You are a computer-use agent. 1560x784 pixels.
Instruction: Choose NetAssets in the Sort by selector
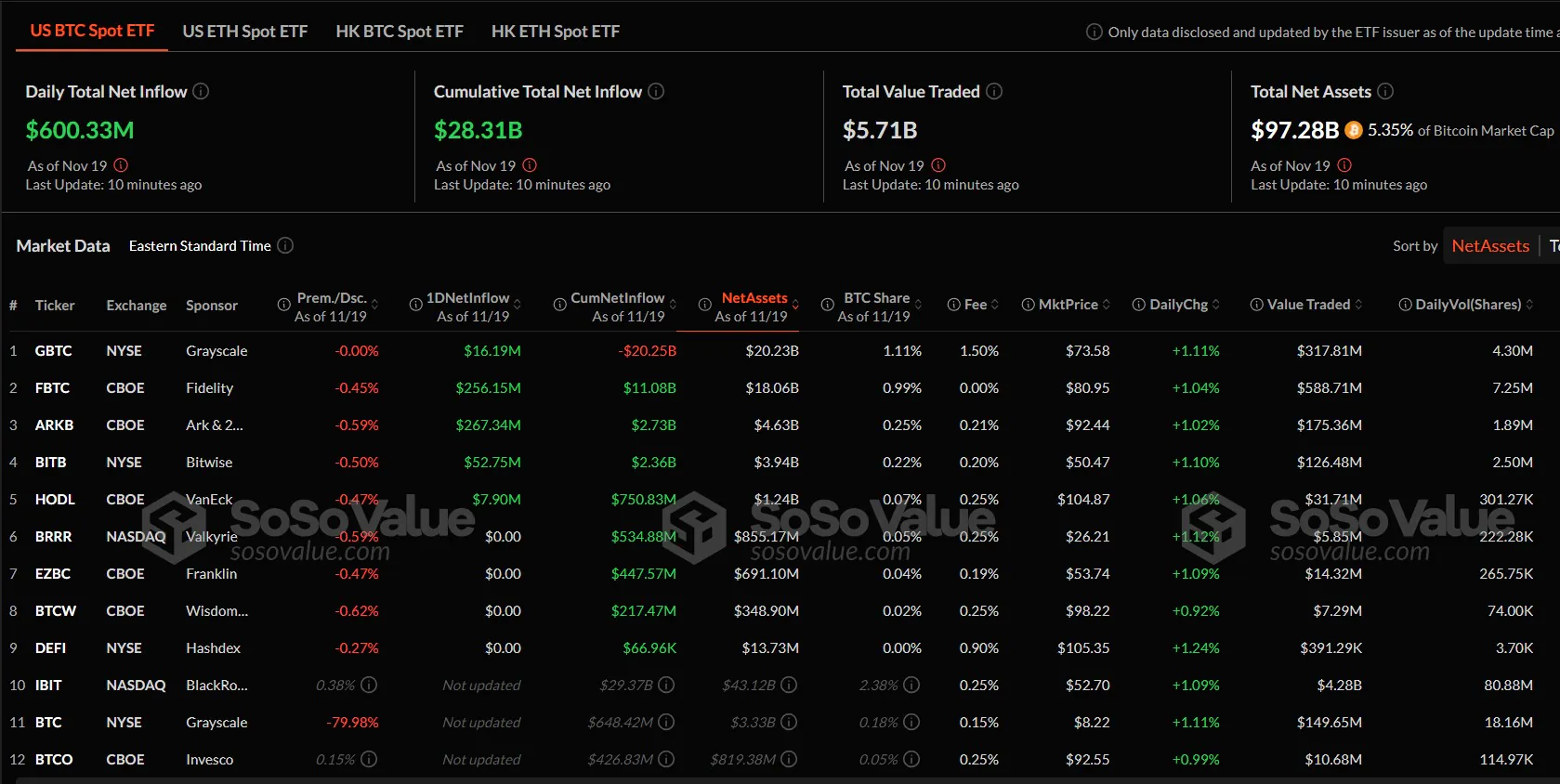[x=1490, y=245]
